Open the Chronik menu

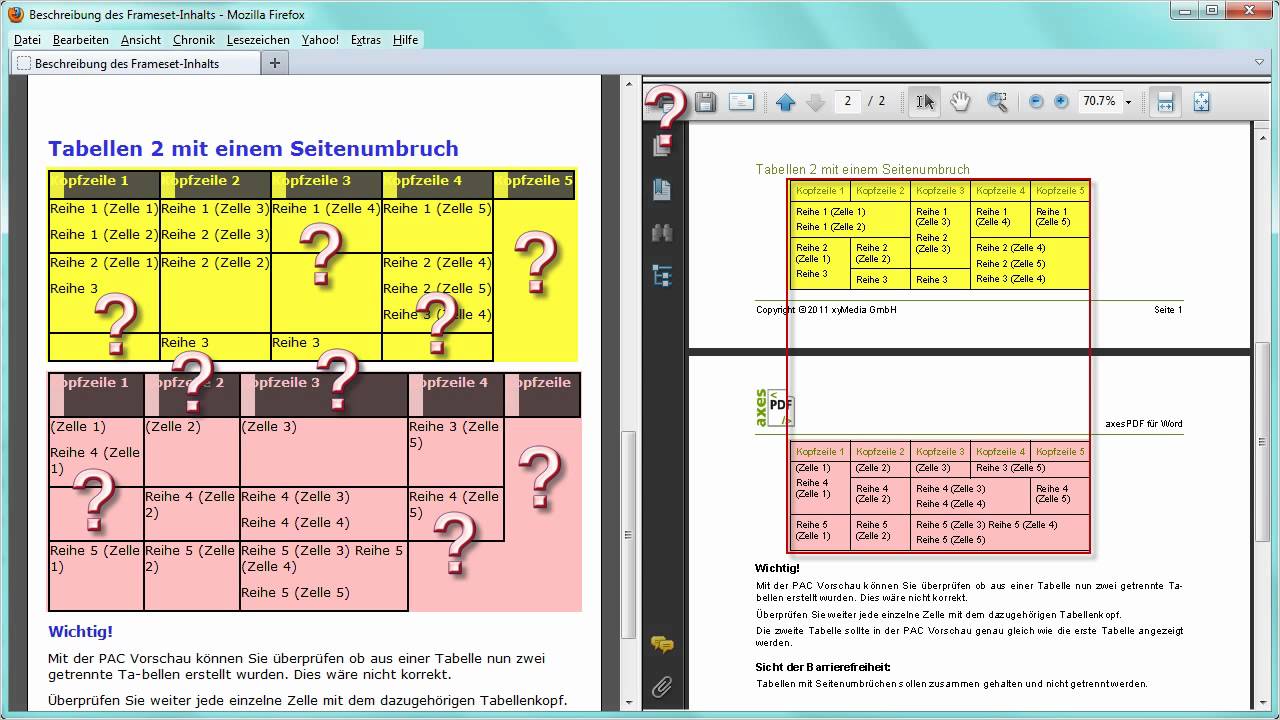point(194,40)
